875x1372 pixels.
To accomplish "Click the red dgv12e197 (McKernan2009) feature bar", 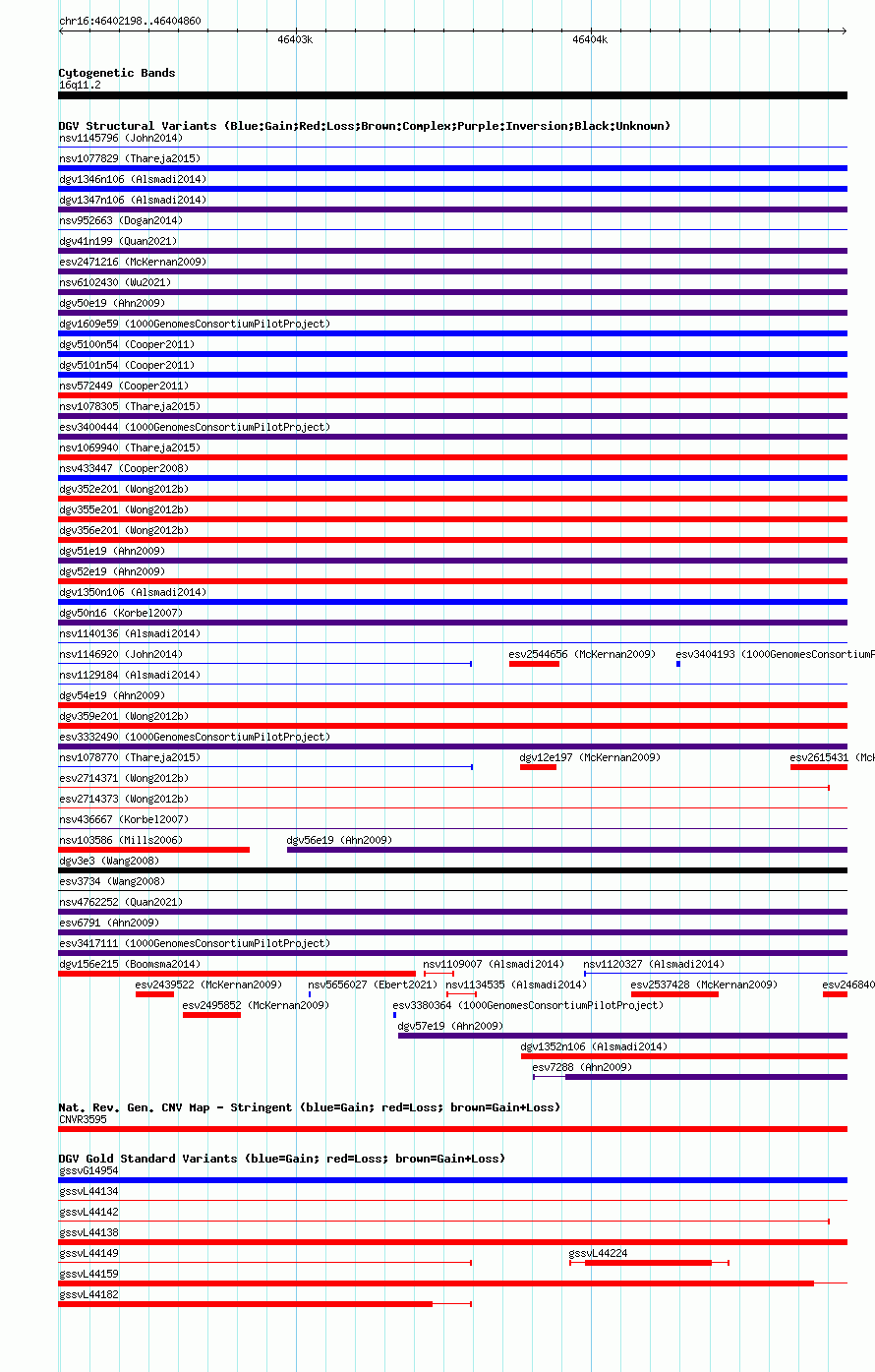I will 538,767.
